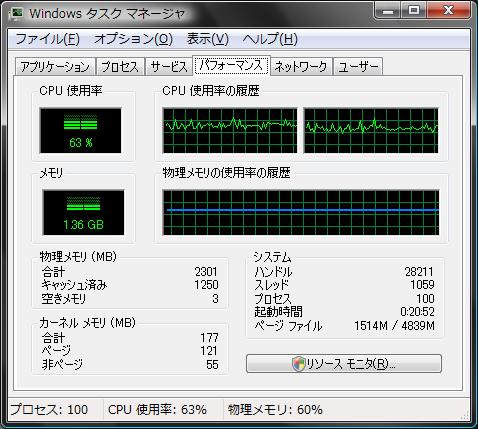The image size is (478, 429).
Task: Click the システム プロセス value 100
Action: (x=425, y=298)
